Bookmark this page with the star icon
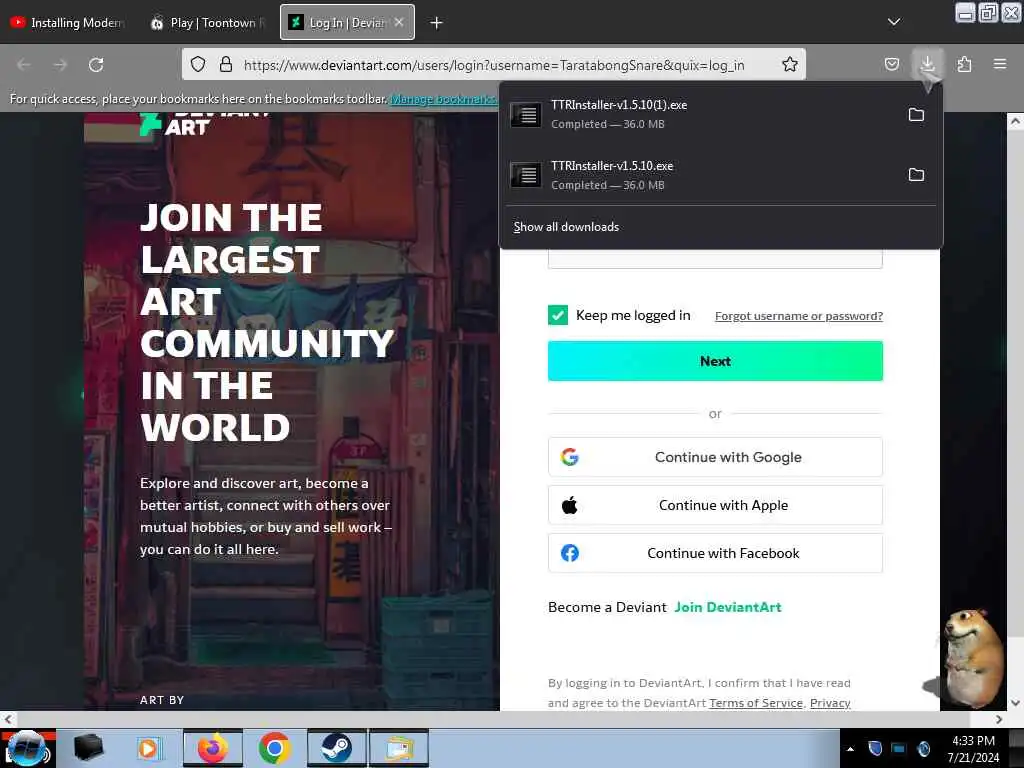The width and height of the screenshot is (1024, 768). [790, 64]
